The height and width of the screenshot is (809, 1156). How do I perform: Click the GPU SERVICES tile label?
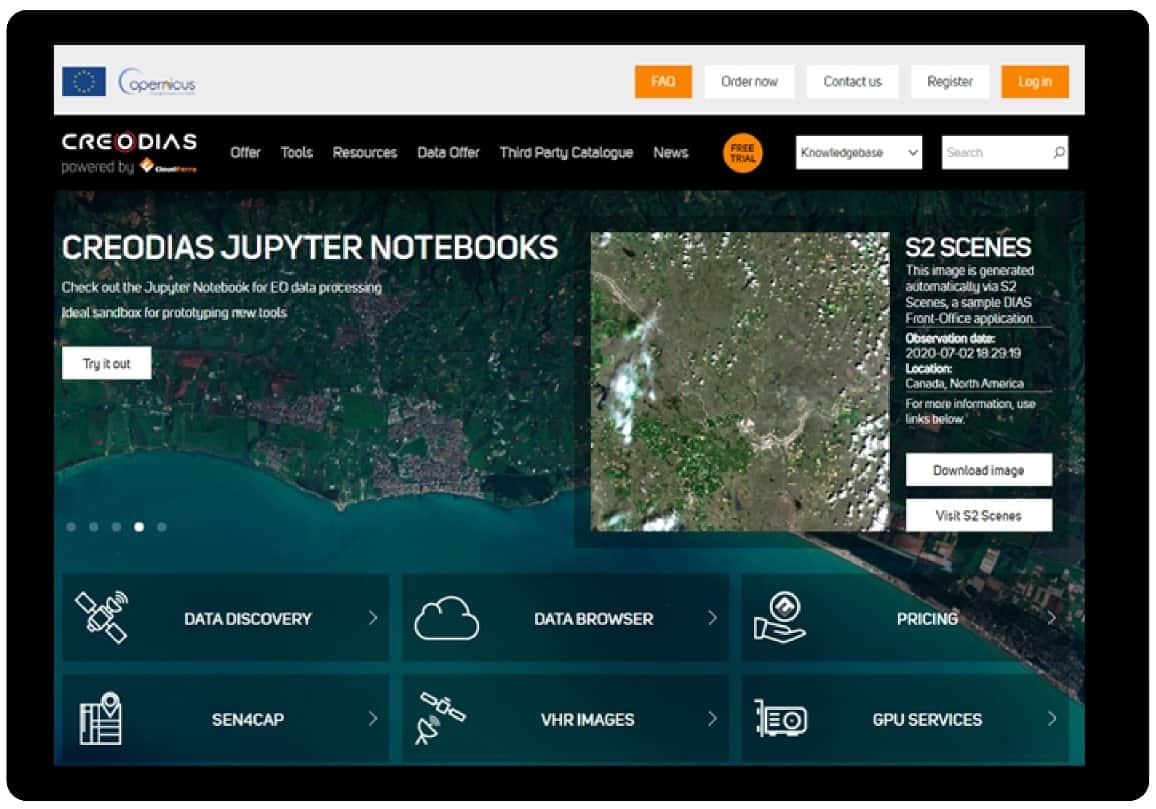pyautogui.click(x=927, y=720)
